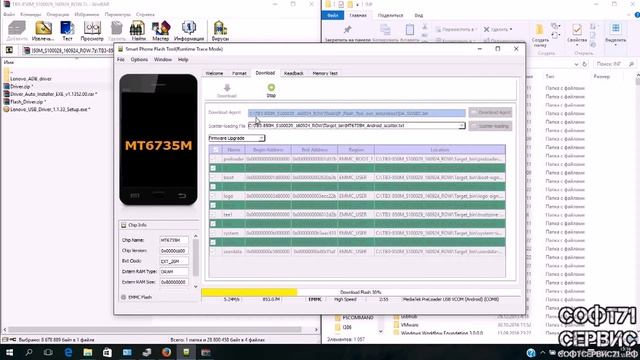Start the Вирусы scan in WinRAR
The width and height of the screenshot is (640, 360).
220,29
